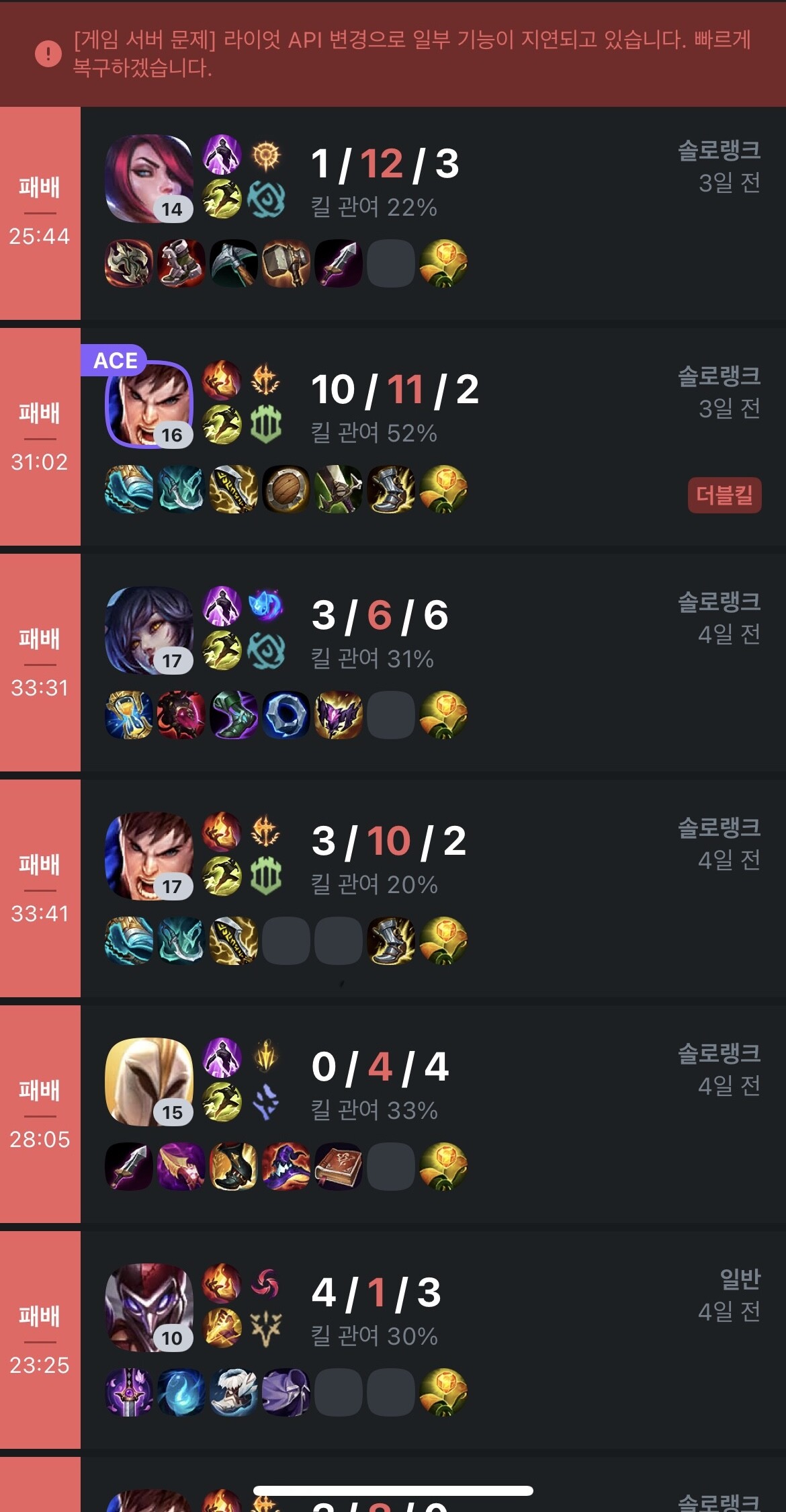Tap the book item in the 0/4/4 match
This screenshot has width=786, height=1512.
pyautogui.click(x=339, y=1167)
